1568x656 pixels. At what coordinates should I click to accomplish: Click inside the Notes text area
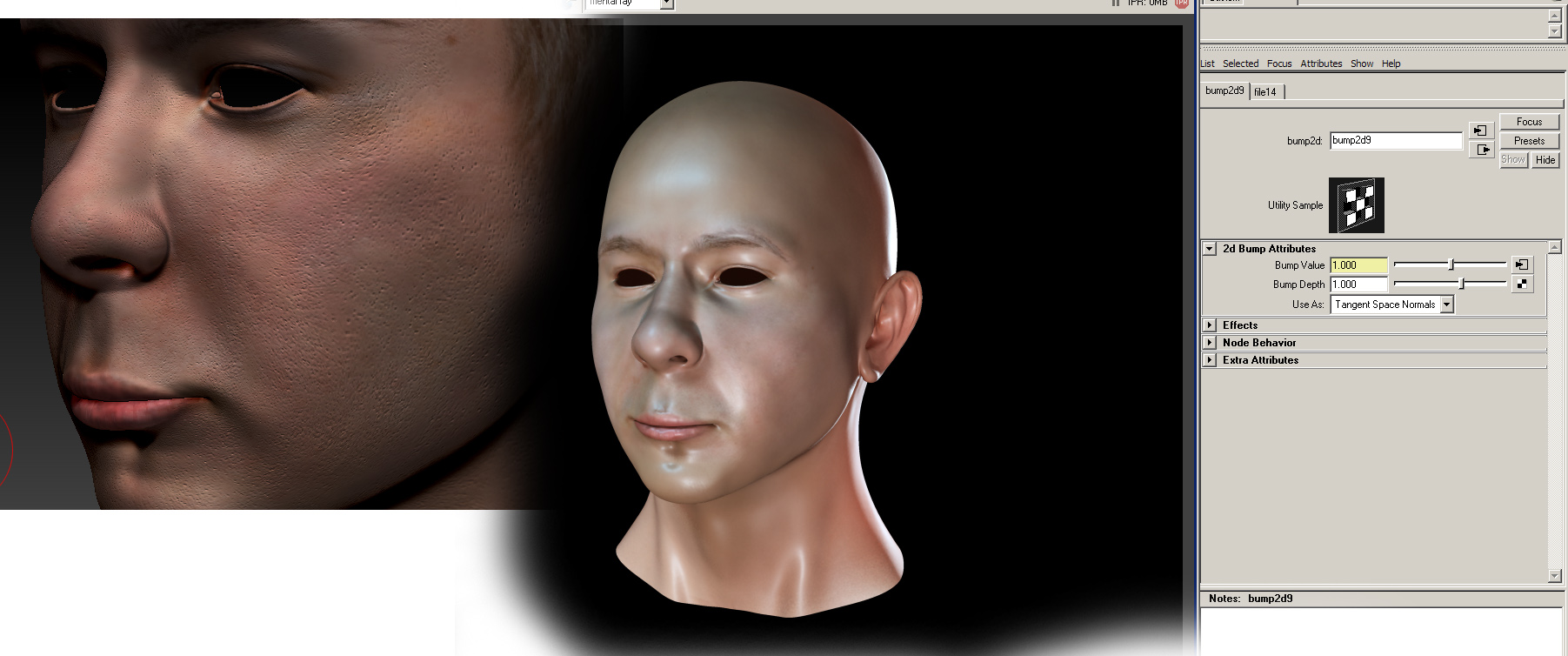tap(1381, 631)
